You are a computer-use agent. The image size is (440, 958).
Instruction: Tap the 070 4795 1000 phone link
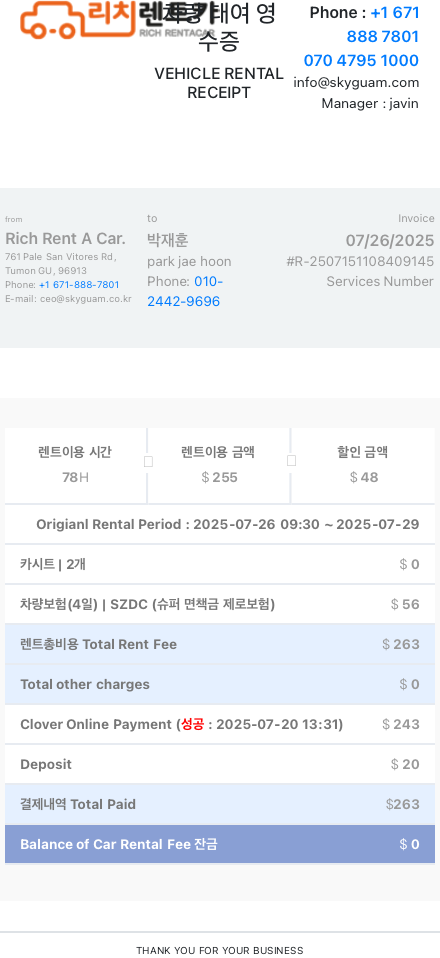[361, 60]
